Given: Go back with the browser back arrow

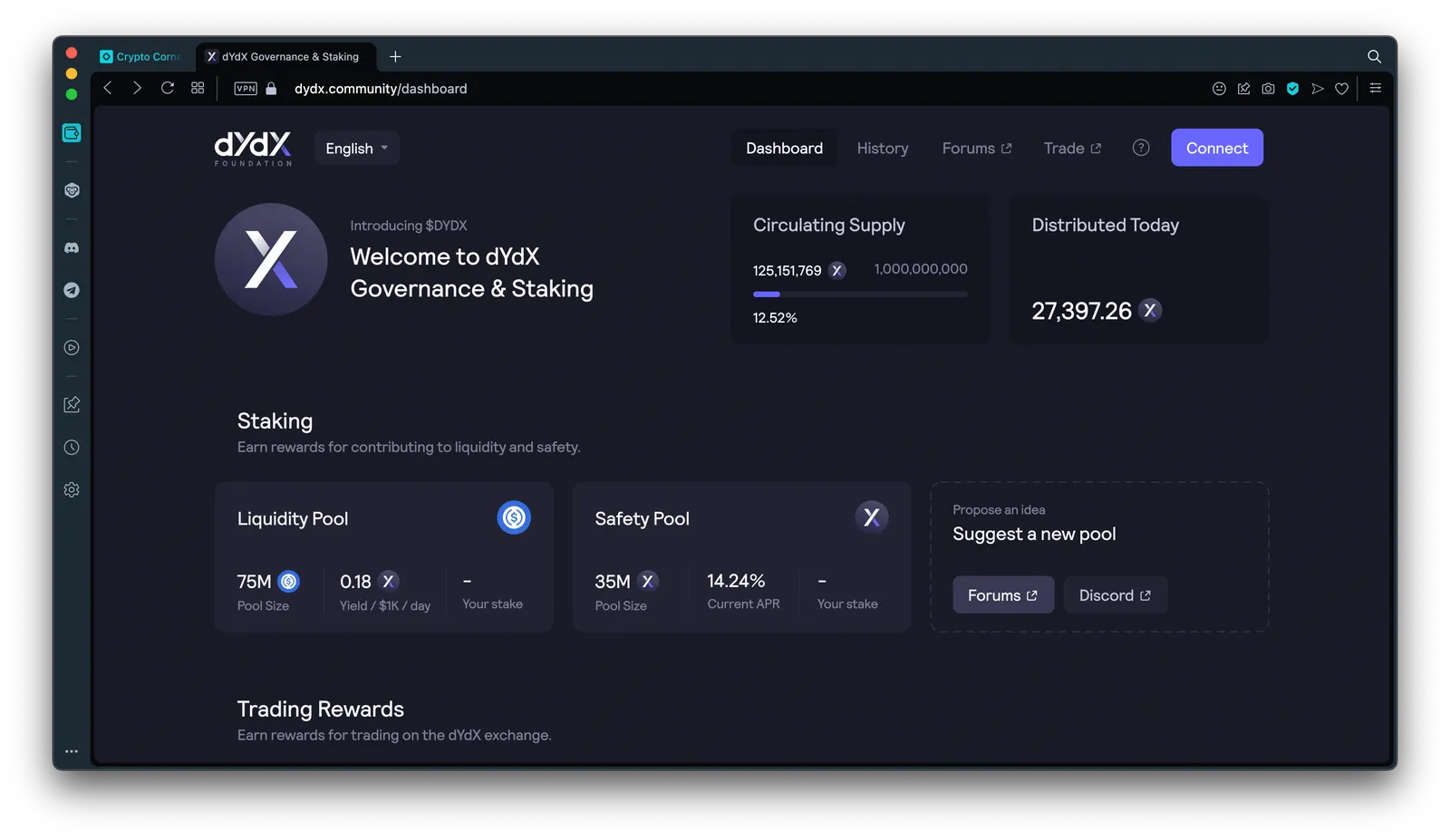Looking at the screenshot, I should pyautogui.click(x=108, y=88).
